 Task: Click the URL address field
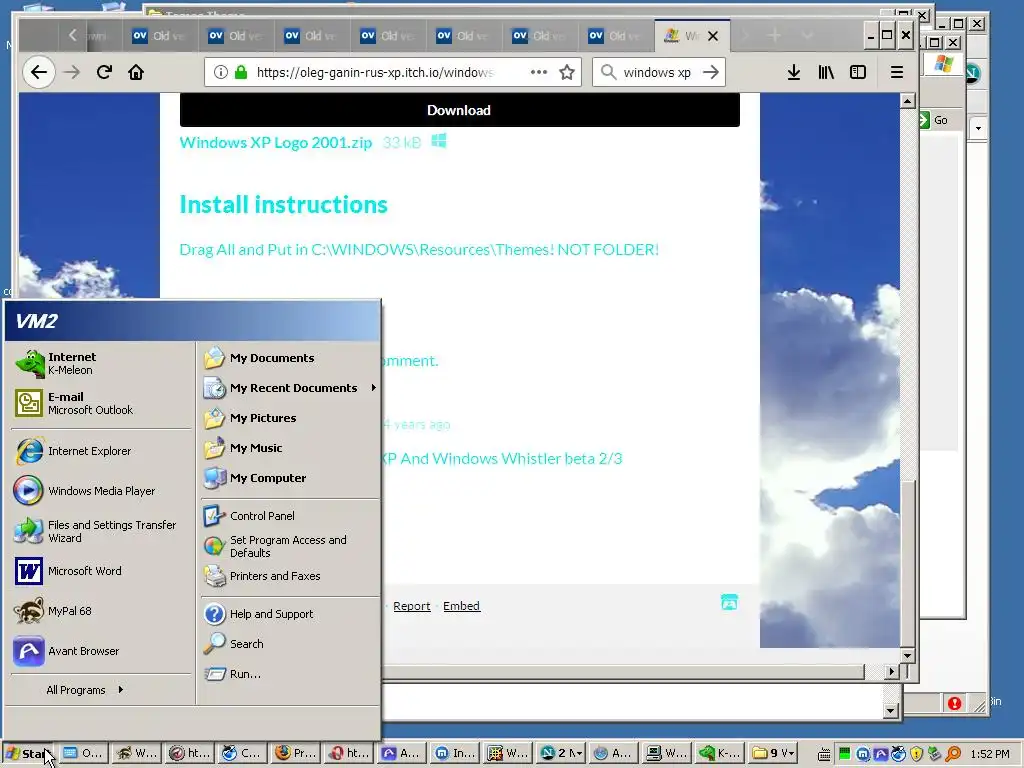click(376, 72)
